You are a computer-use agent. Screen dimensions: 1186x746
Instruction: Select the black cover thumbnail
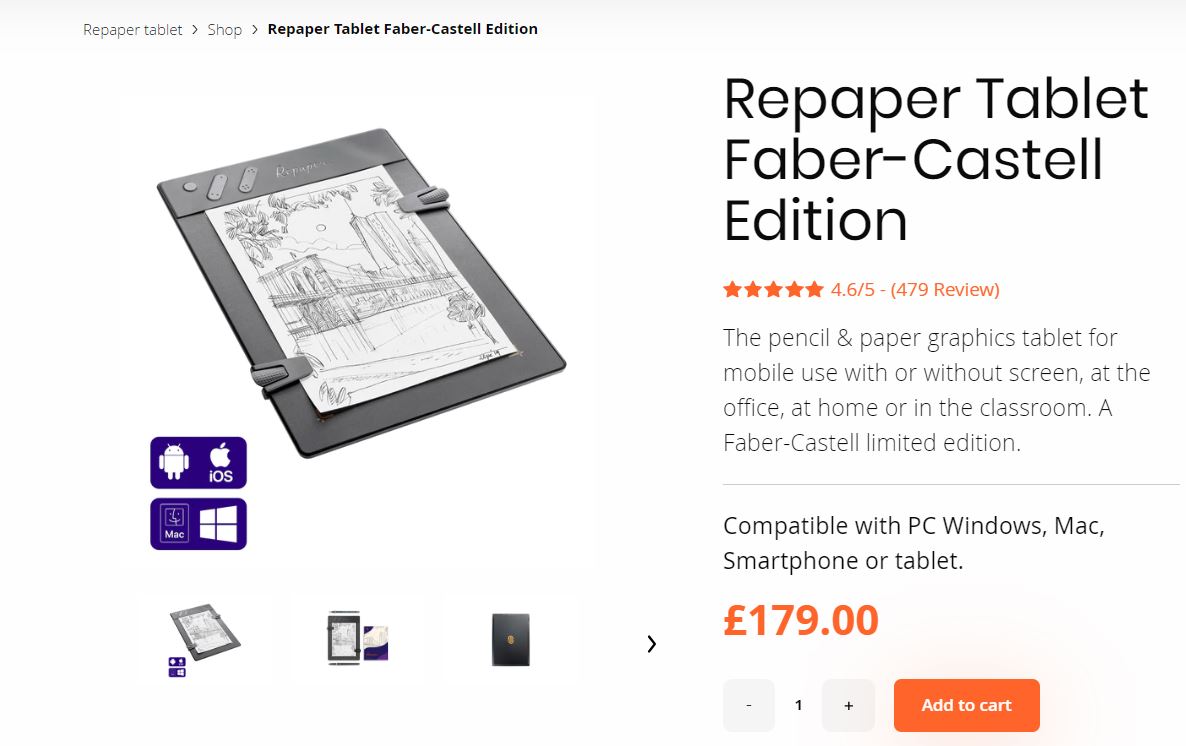[x=511, y=639]
